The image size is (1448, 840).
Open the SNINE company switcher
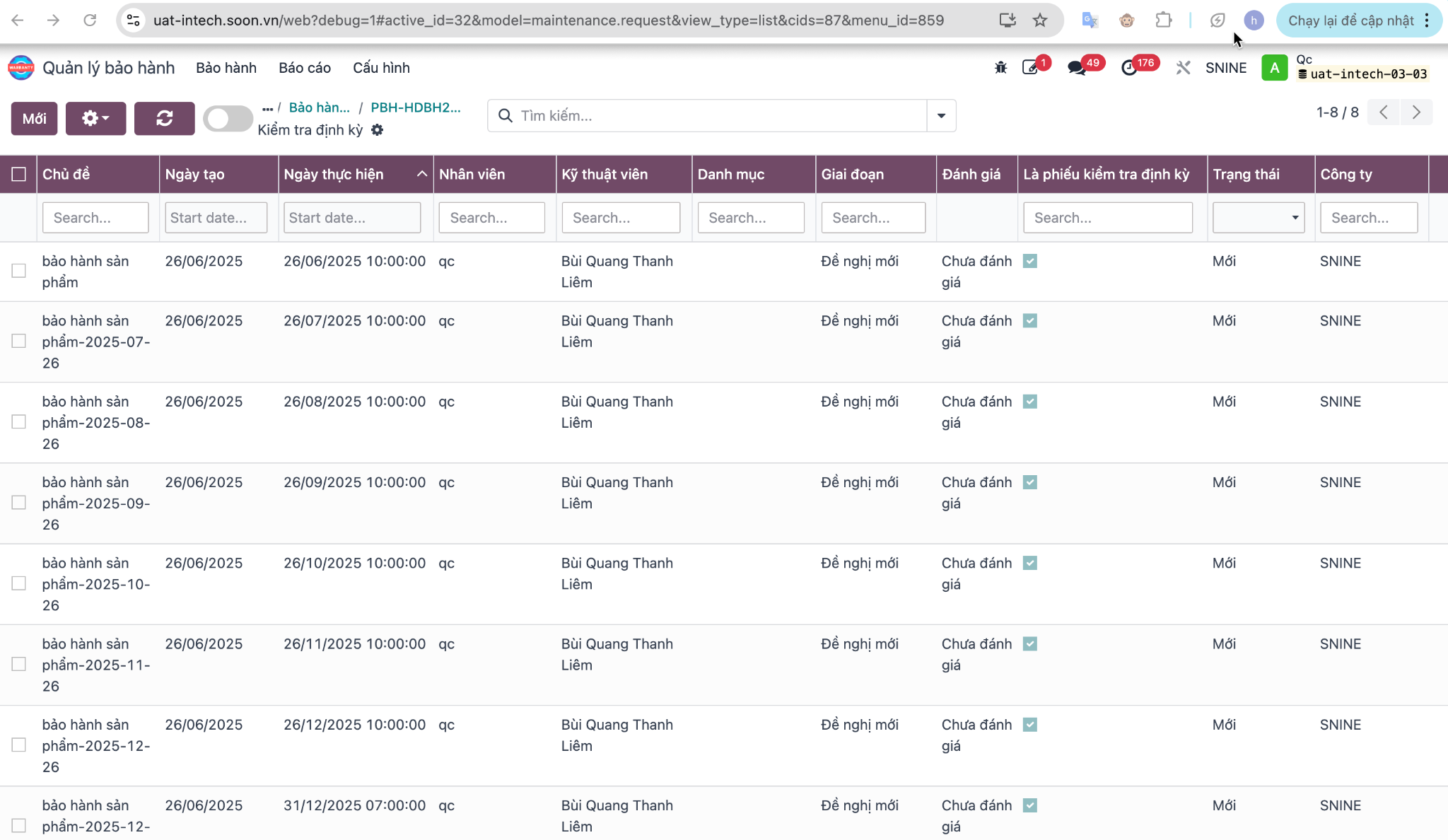pyautogui.click(x=1226, y=68)
